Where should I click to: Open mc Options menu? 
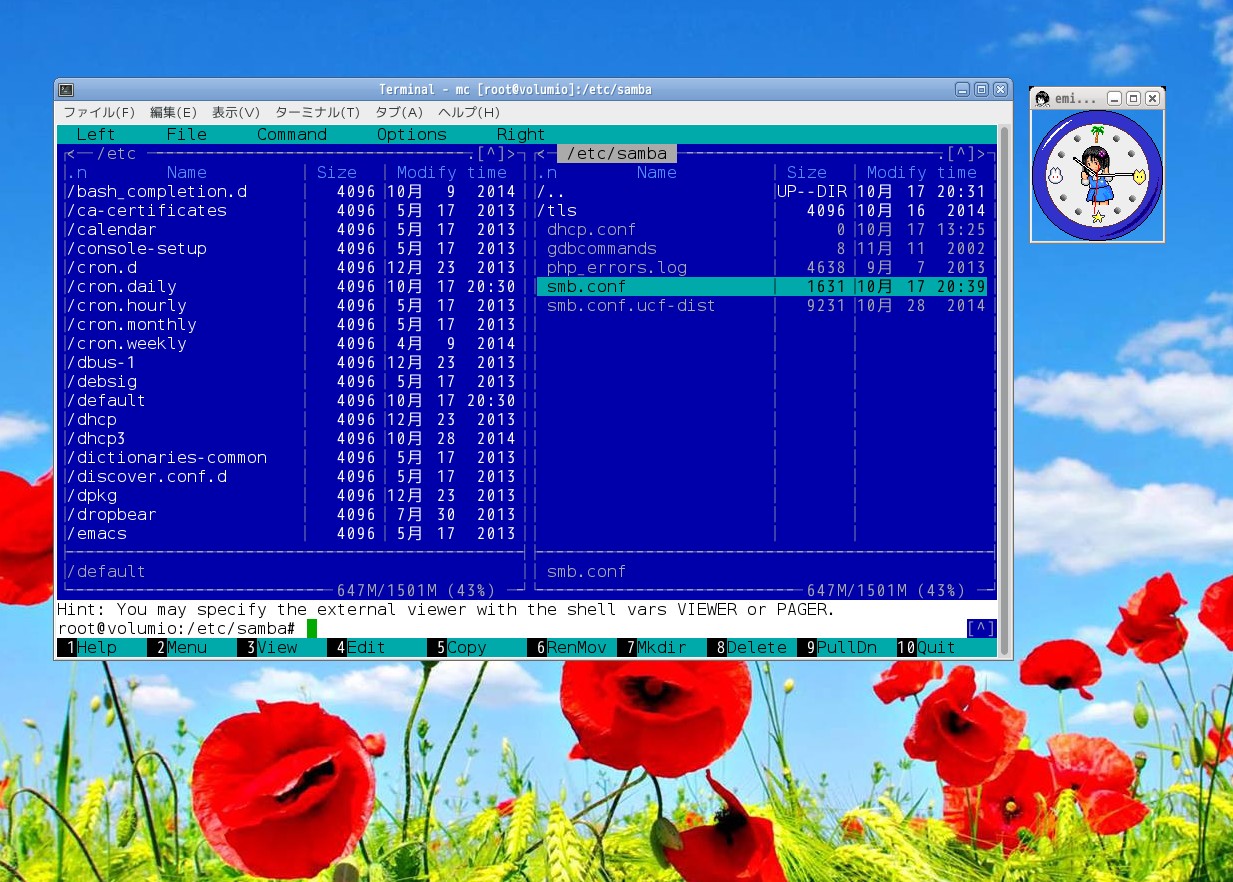411,135
